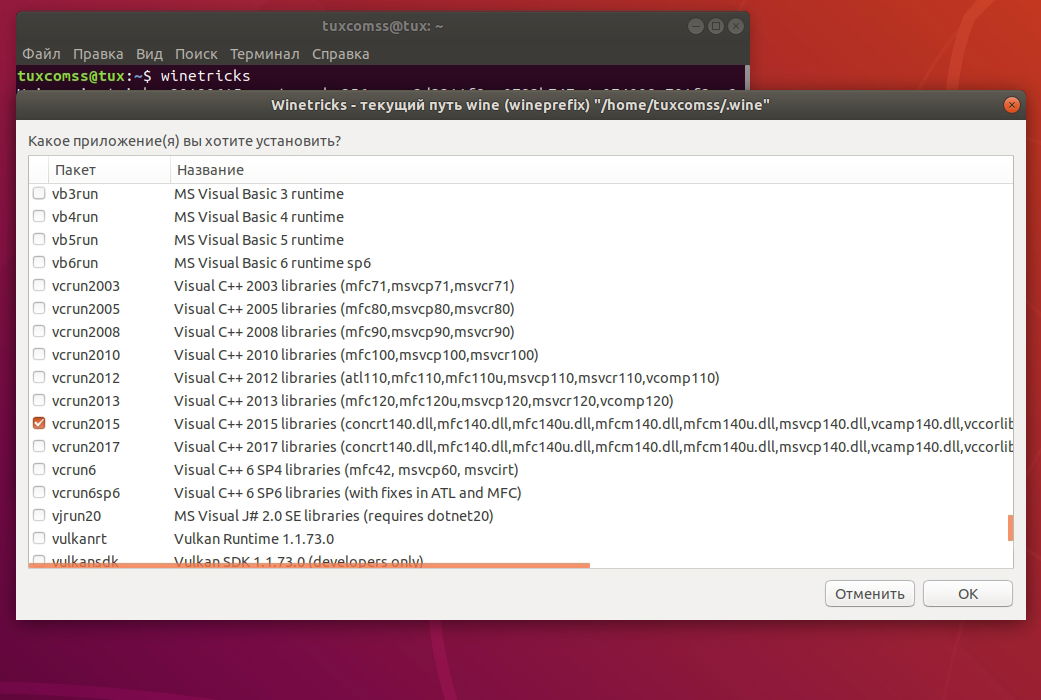
Task: Select the vjrun20 checkbox
Action: pyautogui.click(x=39, y=515)
